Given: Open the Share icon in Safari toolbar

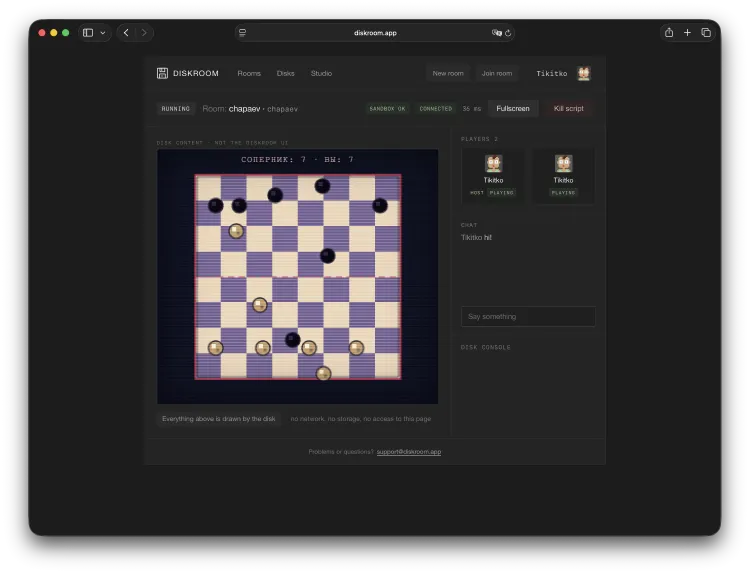Looking at the screenshot, I should [x=669, y=33].
